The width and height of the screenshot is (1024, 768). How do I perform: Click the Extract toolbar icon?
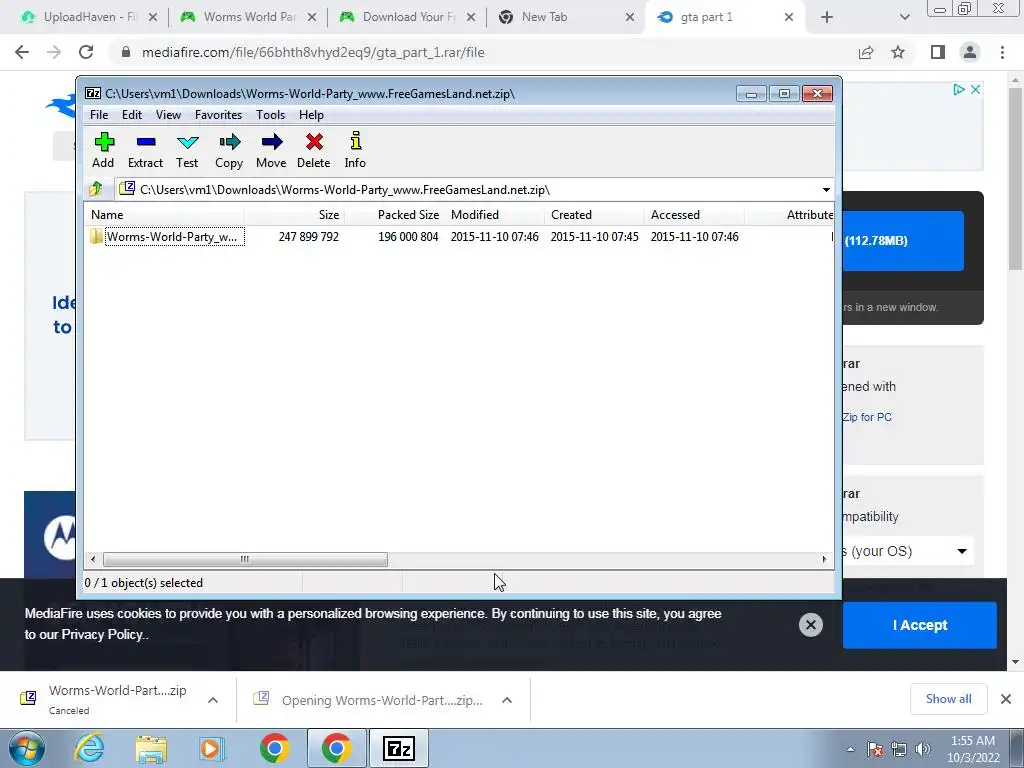coord(145,150)
